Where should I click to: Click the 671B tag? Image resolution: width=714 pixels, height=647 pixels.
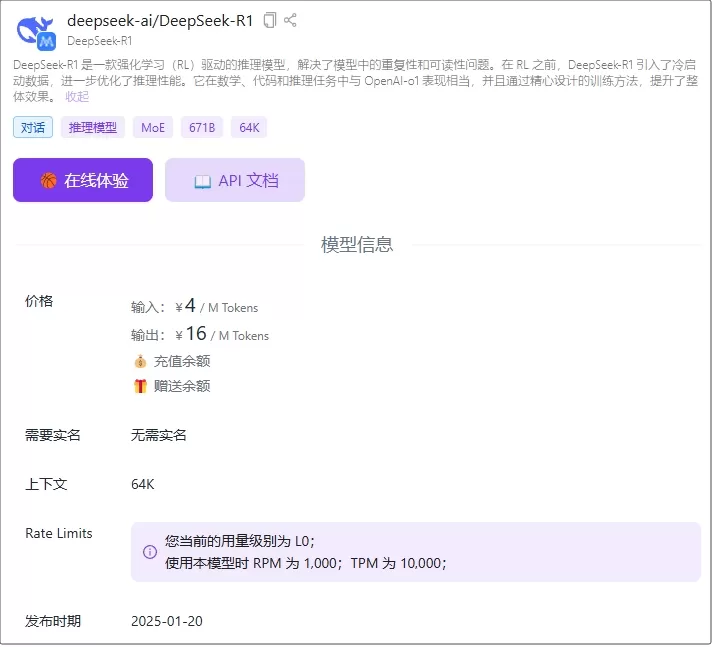point(202,127)
